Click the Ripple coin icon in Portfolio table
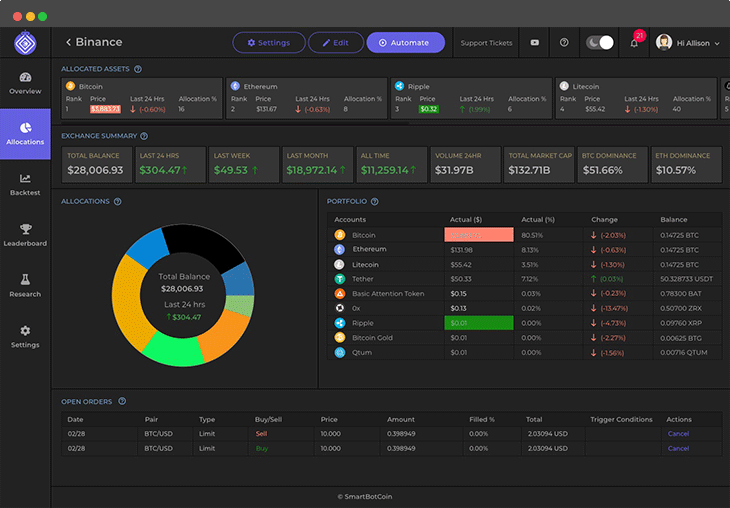Image resolution: width=730 pixels, height=508 pixels. 340,323
